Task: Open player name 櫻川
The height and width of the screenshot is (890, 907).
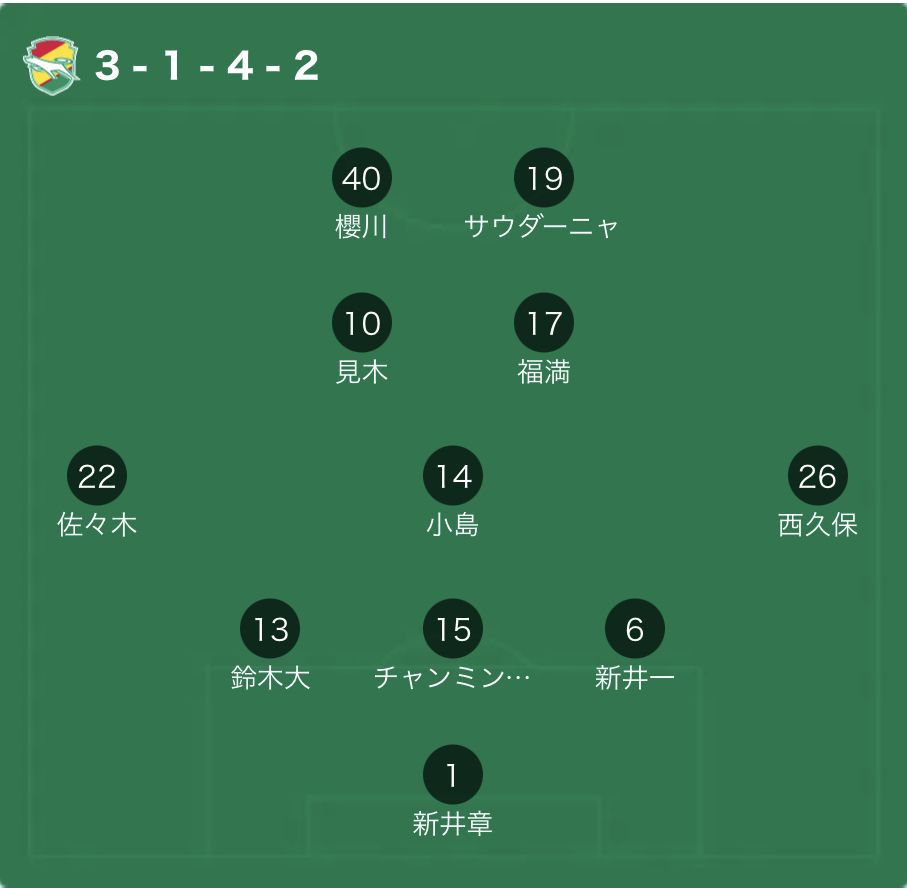Action: pos(362,227)
